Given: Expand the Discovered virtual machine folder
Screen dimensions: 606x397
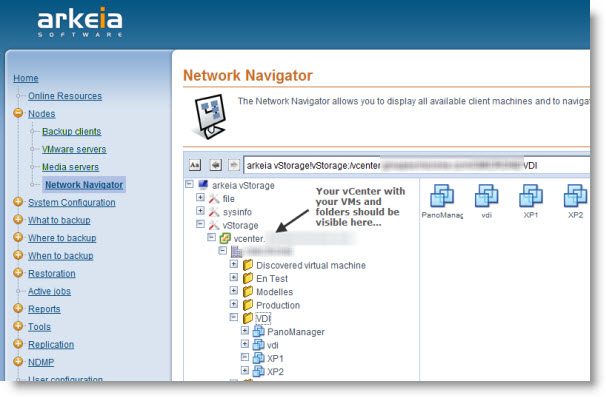Looking at the screenshot, I should coord(233,264).
